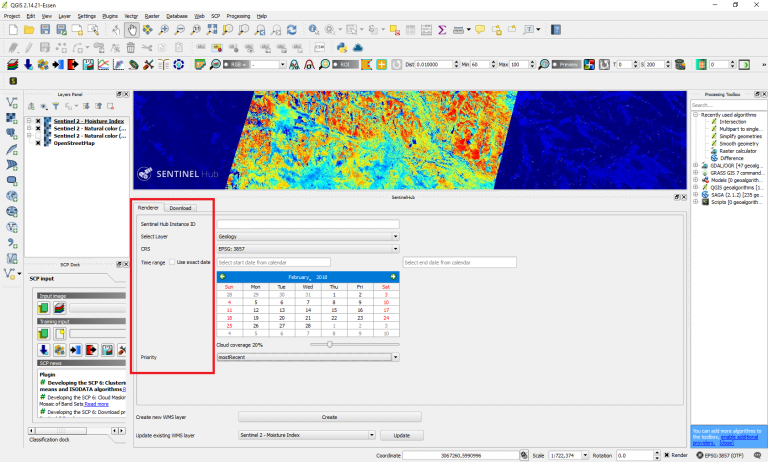
Task: Click the SCP Dock input image refresh icon
Action: click(x=44, y=308)
